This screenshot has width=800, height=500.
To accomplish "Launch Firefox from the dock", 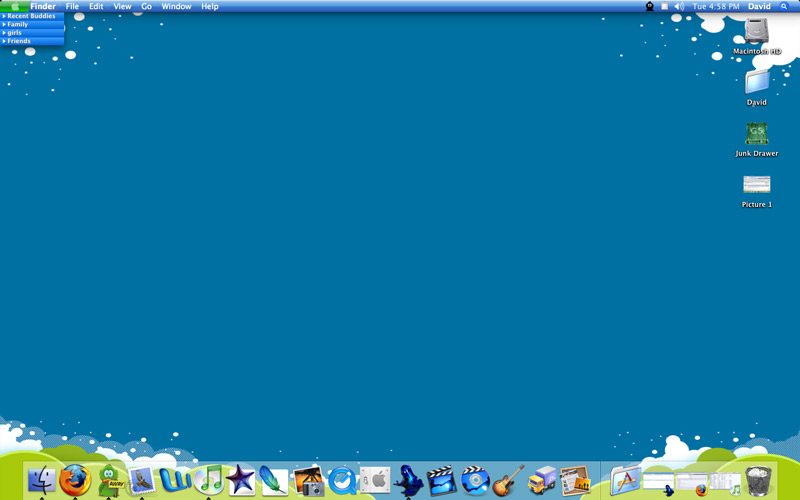I will (75, 480).
